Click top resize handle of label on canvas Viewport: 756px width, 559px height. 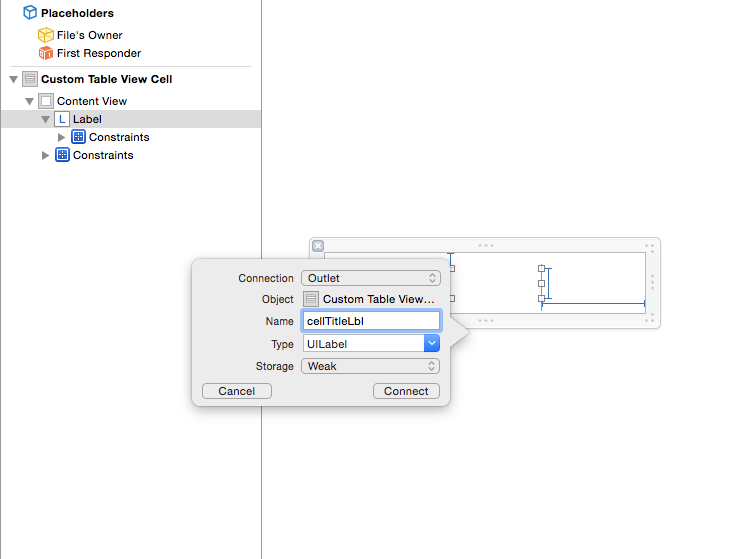pyautogui.click(x=541, y=268)
